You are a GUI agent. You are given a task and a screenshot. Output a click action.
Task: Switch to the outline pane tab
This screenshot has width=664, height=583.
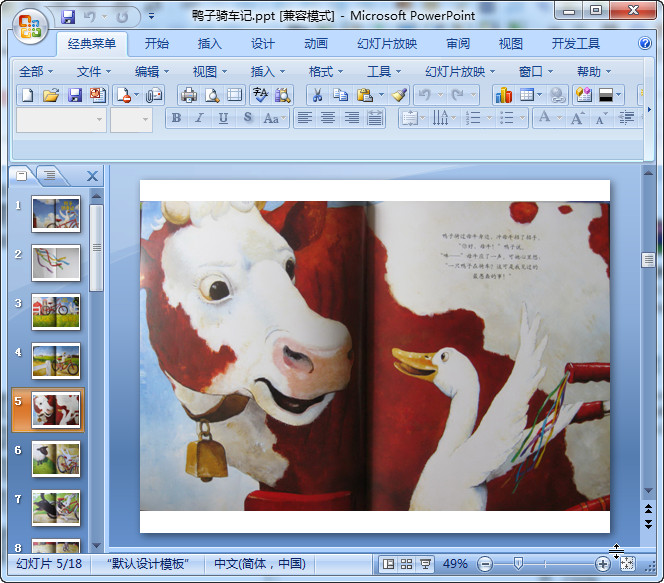[x=50, y=175]
